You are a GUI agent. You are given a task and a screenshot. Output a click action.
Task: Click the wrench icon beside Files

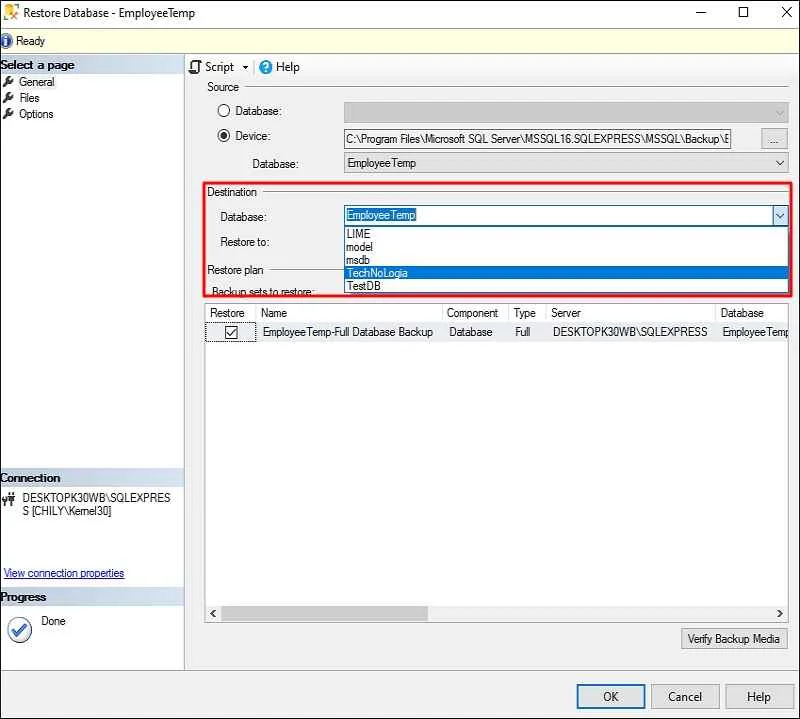[8, 97]
